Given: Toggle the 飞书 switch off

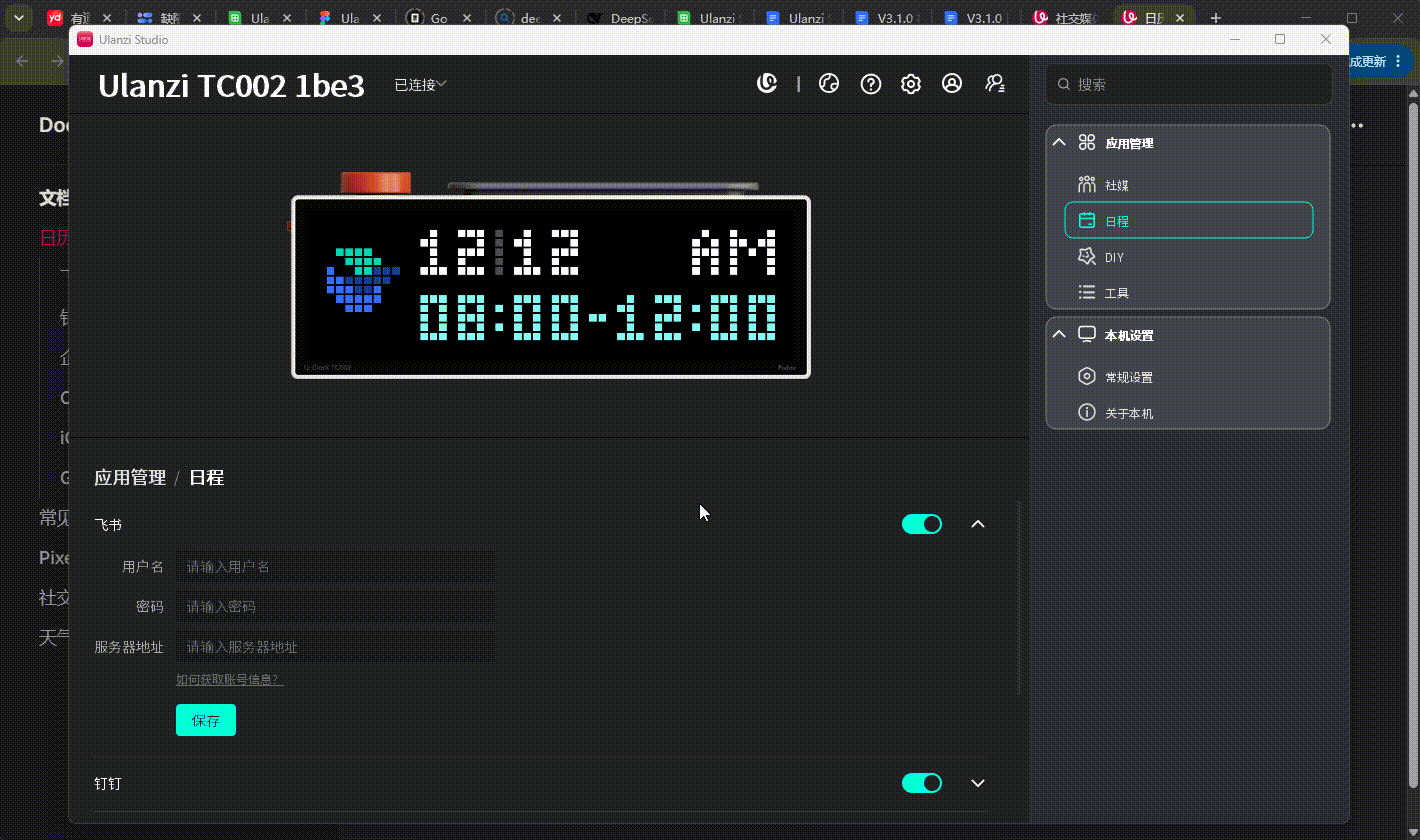Looking at the screenshot, I should coord(922,524).
